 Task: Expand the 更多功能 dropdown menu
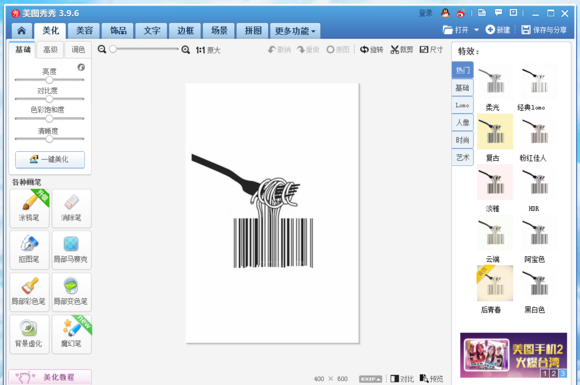click(x=295, y=31)
